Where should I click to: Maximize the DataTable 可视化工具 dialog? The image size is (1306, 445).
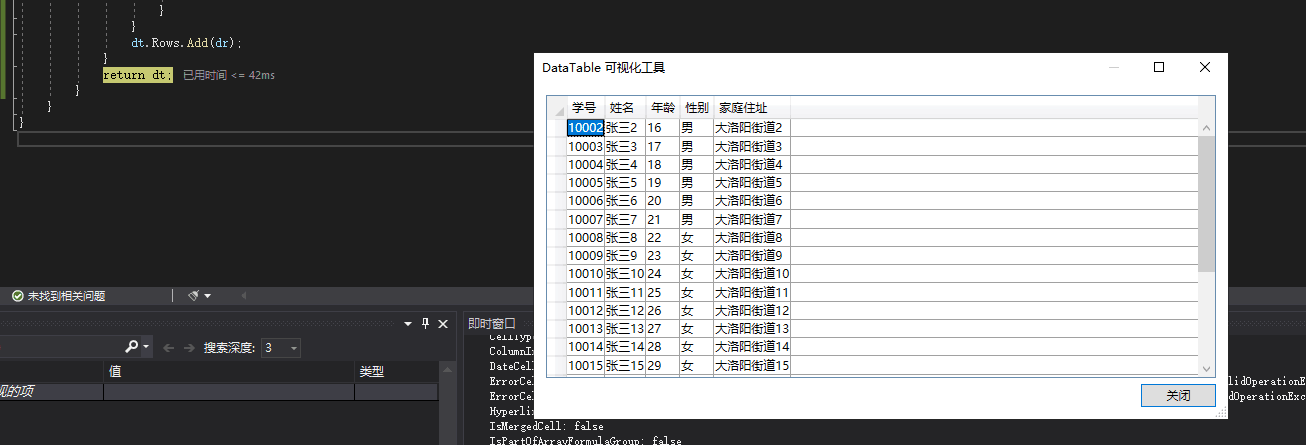[1159, 67]
